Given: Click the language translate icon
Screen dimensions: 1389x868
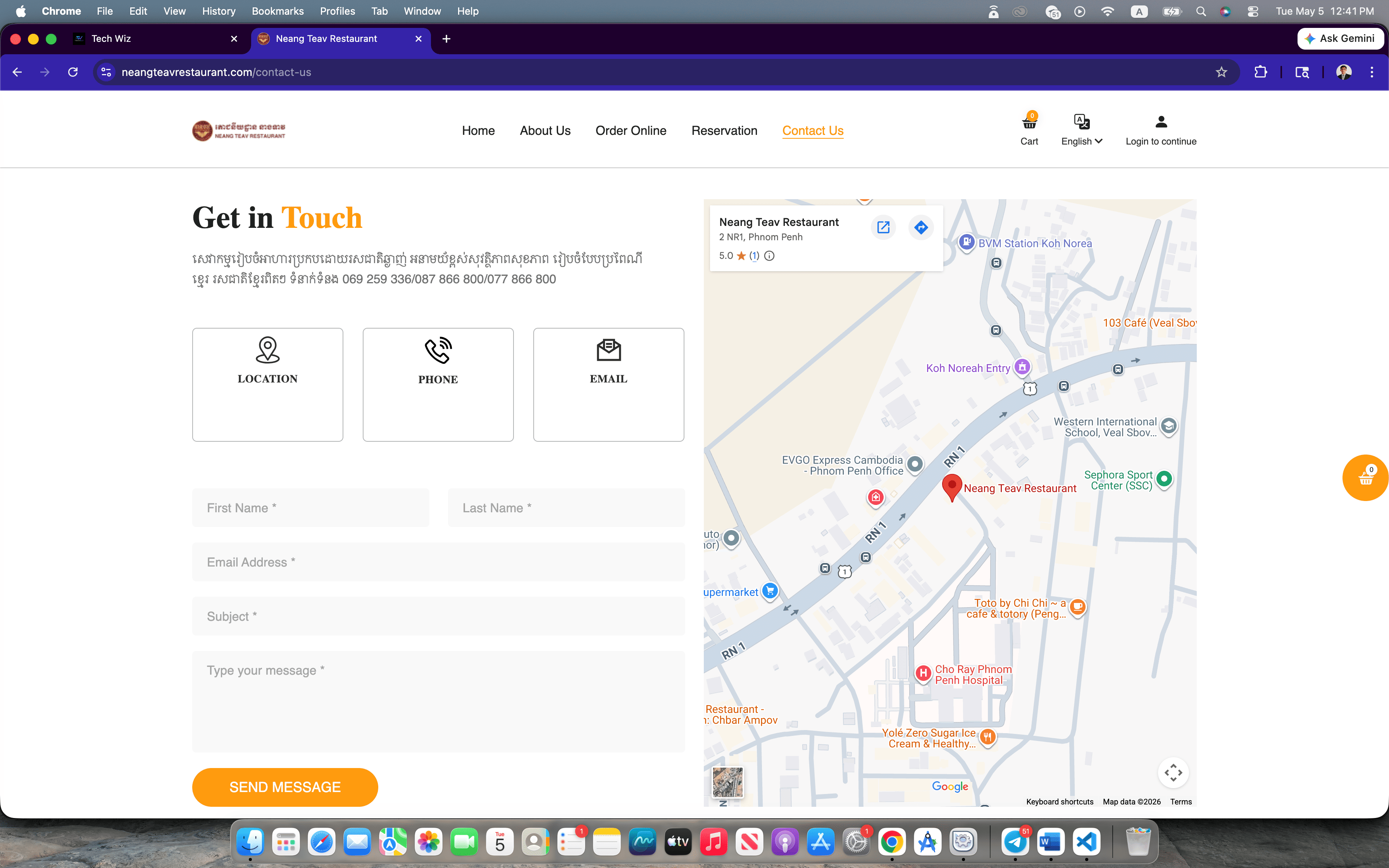Looking at the screenshot, I should click(1081, 122).
